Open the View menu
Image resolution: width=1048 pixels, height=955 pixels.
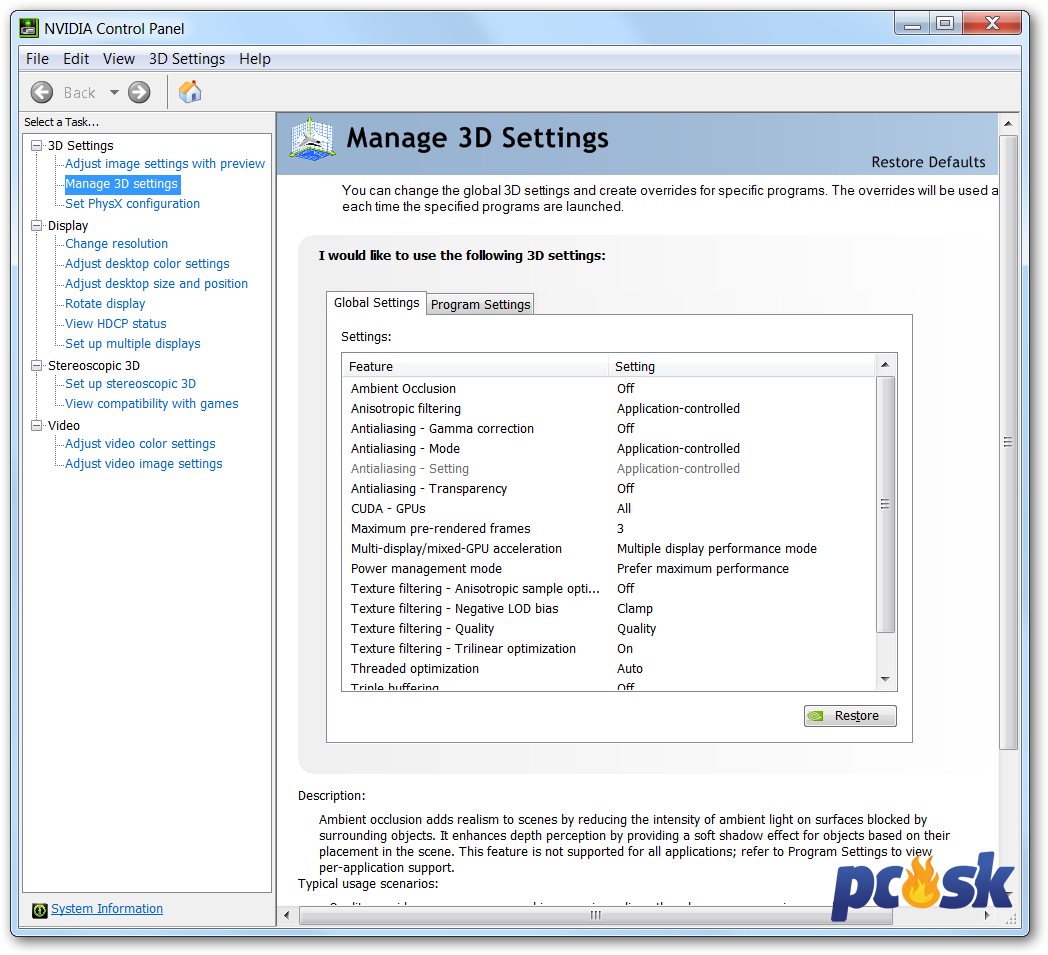coord(119,59)
